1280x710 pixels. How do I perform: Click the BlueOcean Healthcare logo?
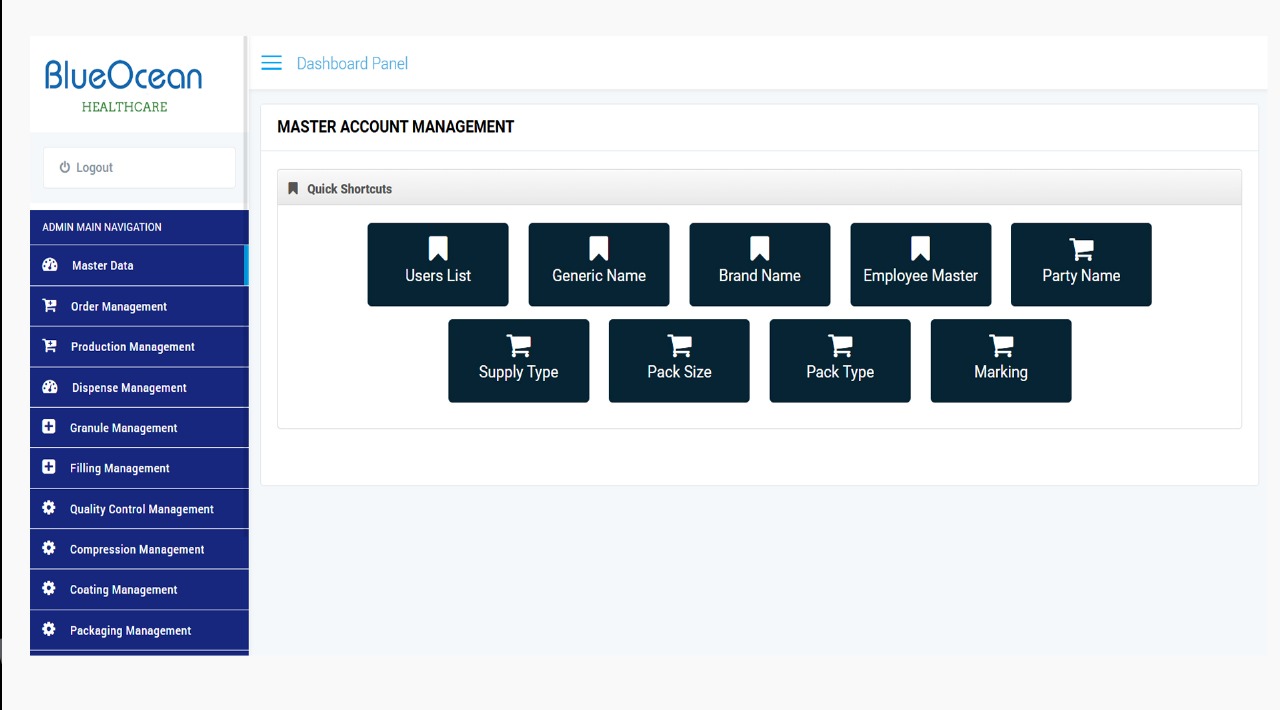pyautogui.click(x=124, y=85)
